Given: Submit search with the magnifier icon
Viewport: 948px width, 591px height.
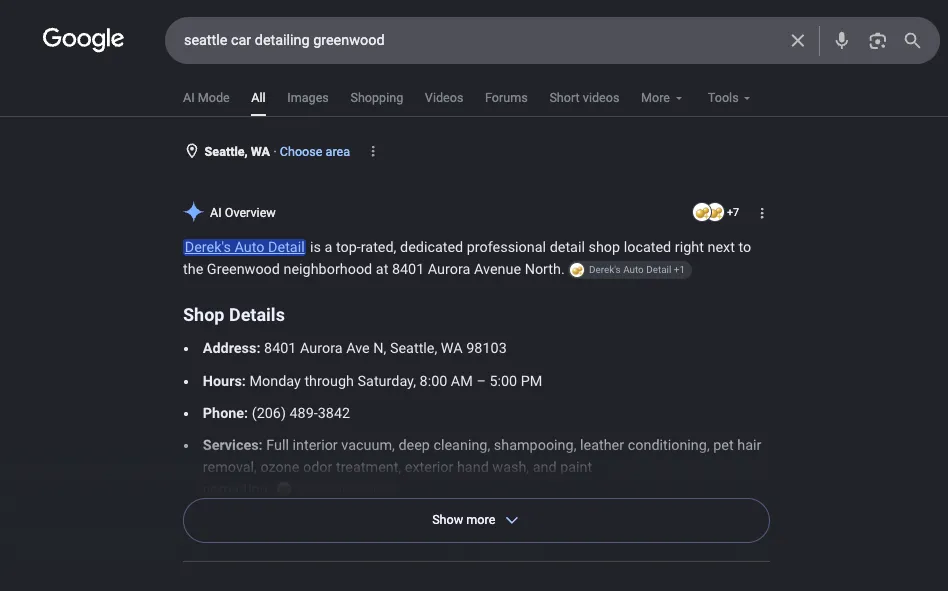Looking at the screenshot, I should [912, 40].
